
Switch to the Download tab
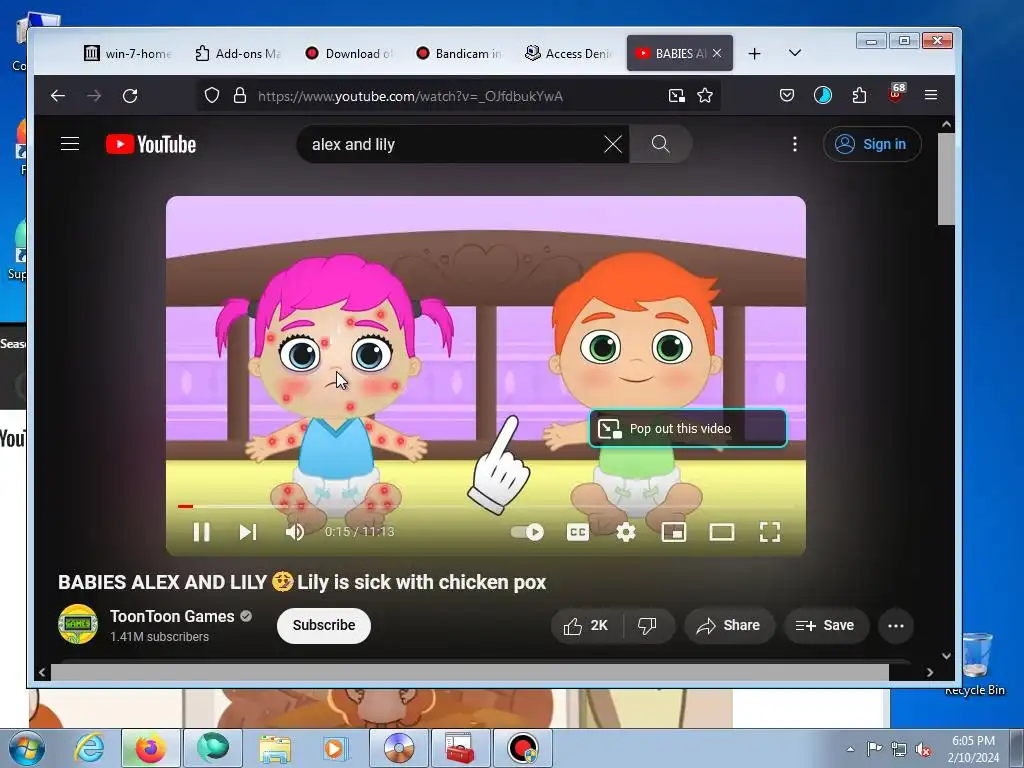349,53
